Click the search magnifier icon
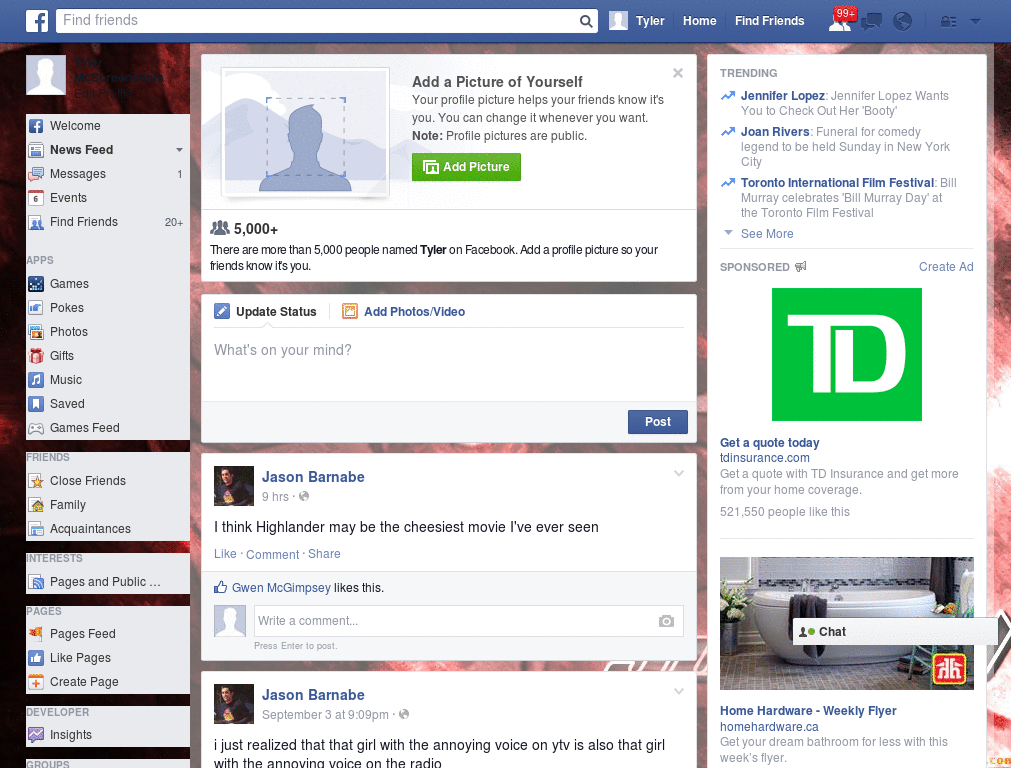 pyautogui.click(x=586, y=21)
